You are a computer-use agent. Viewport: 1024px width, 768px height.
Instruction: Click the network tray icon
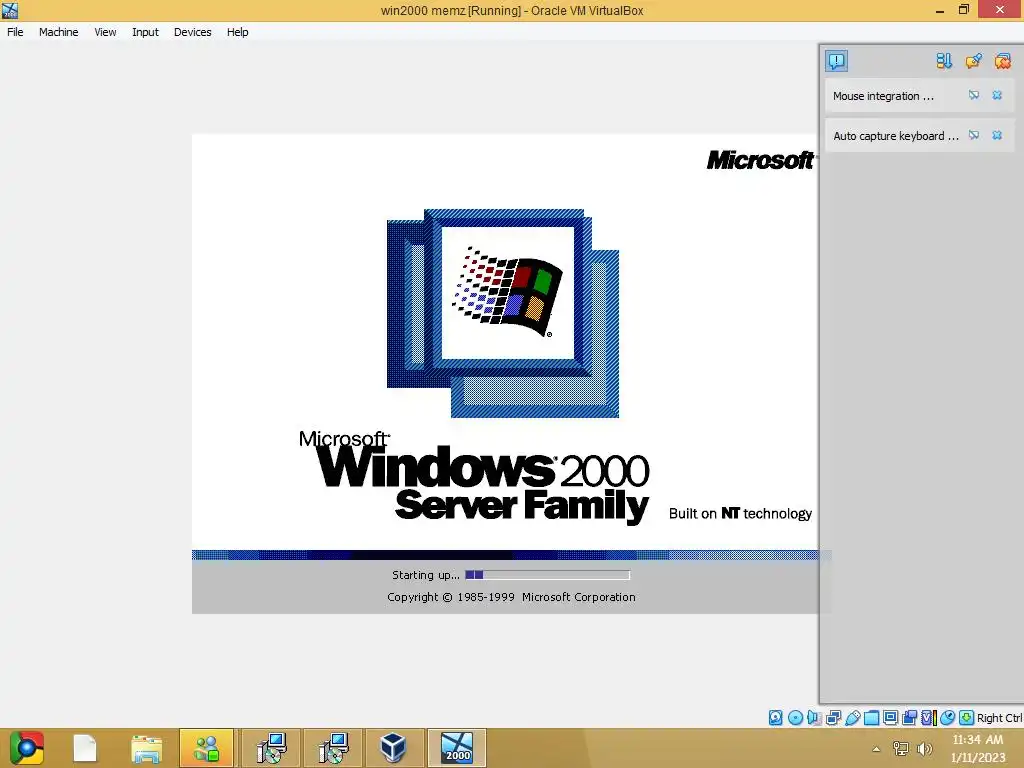point(901,748)
